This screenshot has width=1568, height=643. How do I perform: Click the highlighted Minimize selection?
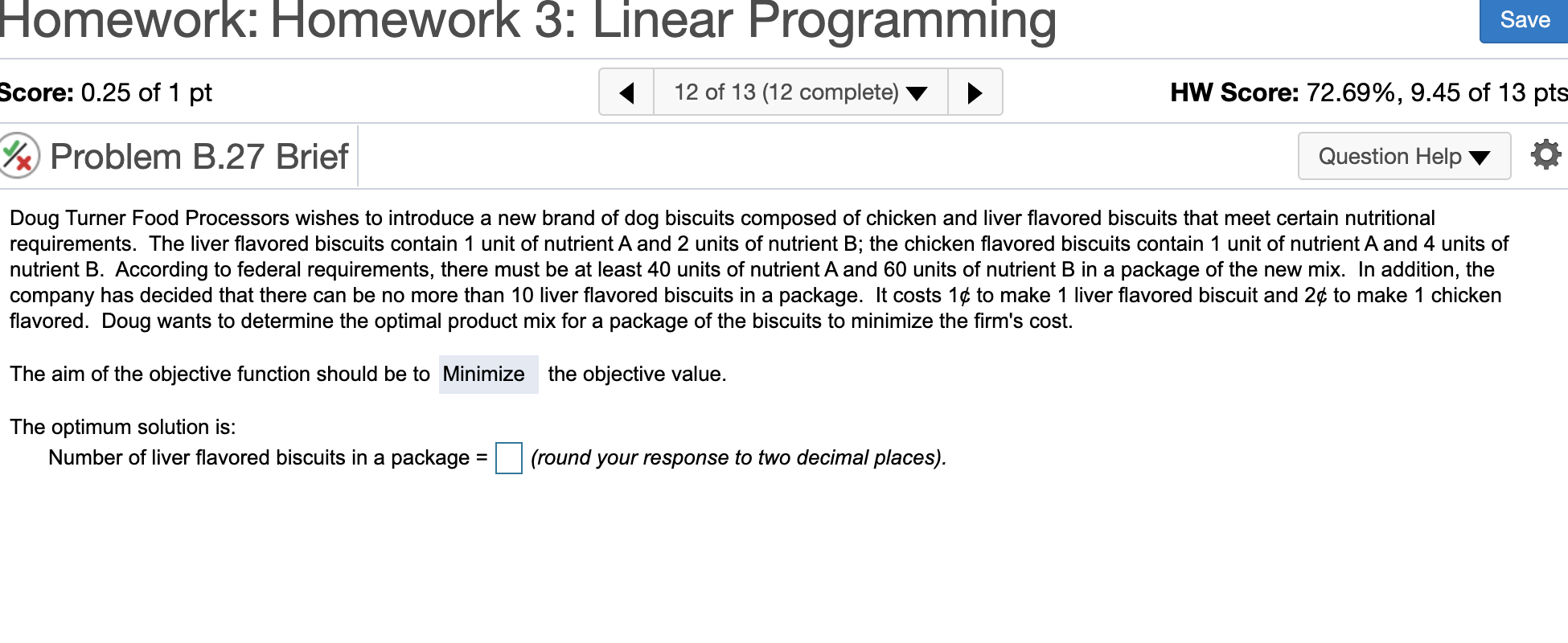(x=487, y=375)
